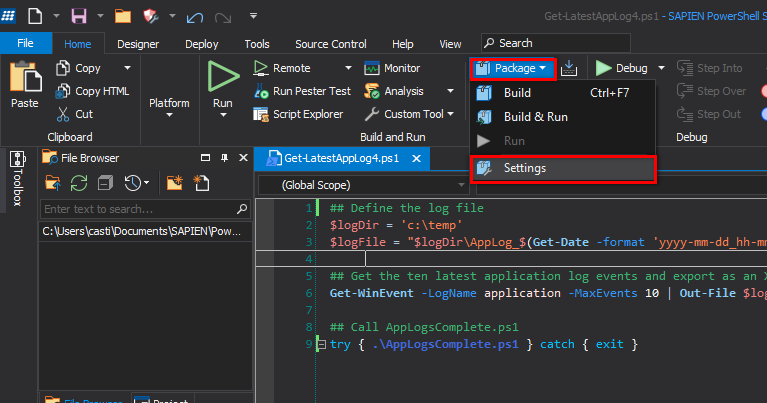Image resolution: width=767 pixels, height=403 pixels.
Task: Select Build from the Package menu
Action: click(563, 93)
